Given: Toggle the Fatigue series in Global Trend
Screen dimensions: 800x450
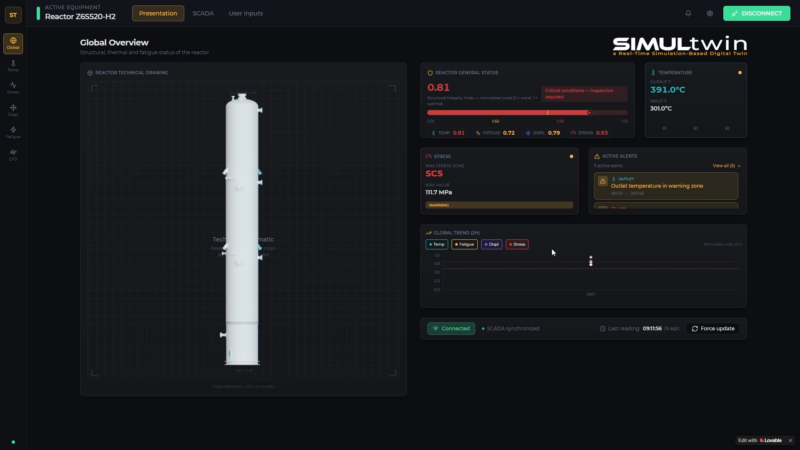Looking at the screenshot, I should [463, 244].
